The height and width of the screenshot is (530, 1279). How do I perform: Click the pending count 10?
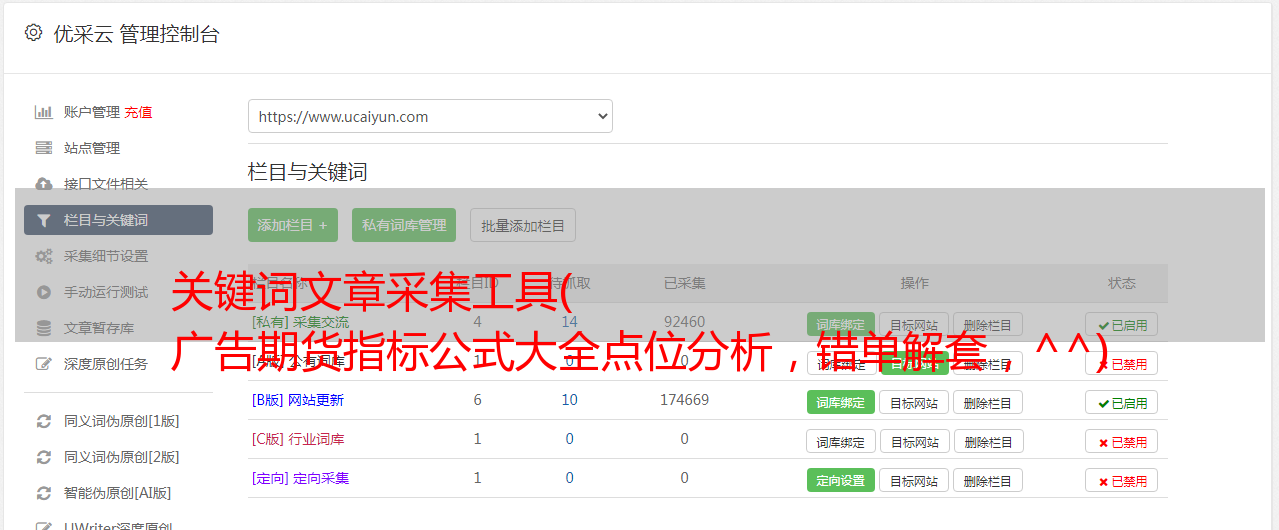coord(570,400)
